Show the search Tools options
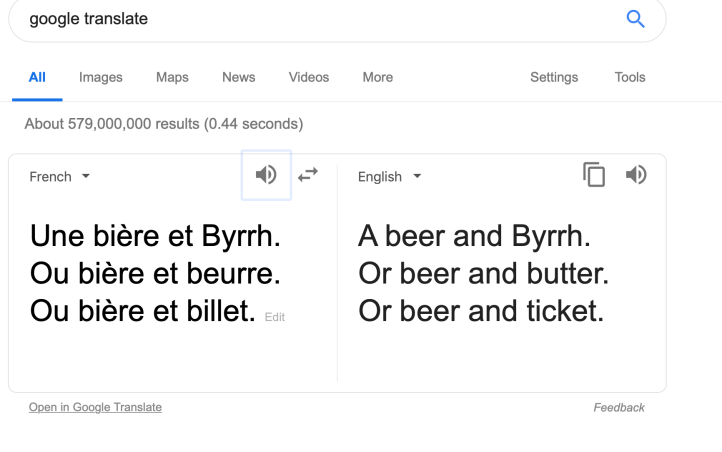This screenshot has width=722, height=452. (630, 77)
